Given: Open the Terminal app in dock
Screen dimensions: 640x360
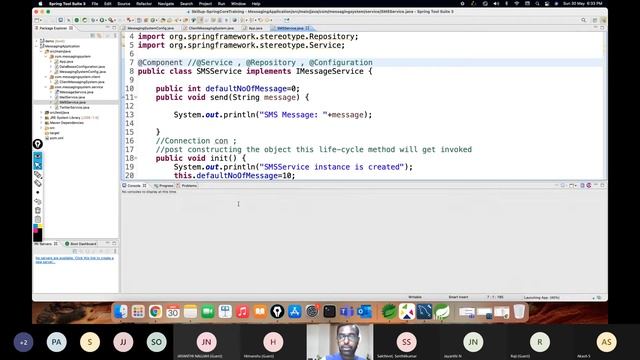Looking at the screenshot, I should [x=329, y=312].
